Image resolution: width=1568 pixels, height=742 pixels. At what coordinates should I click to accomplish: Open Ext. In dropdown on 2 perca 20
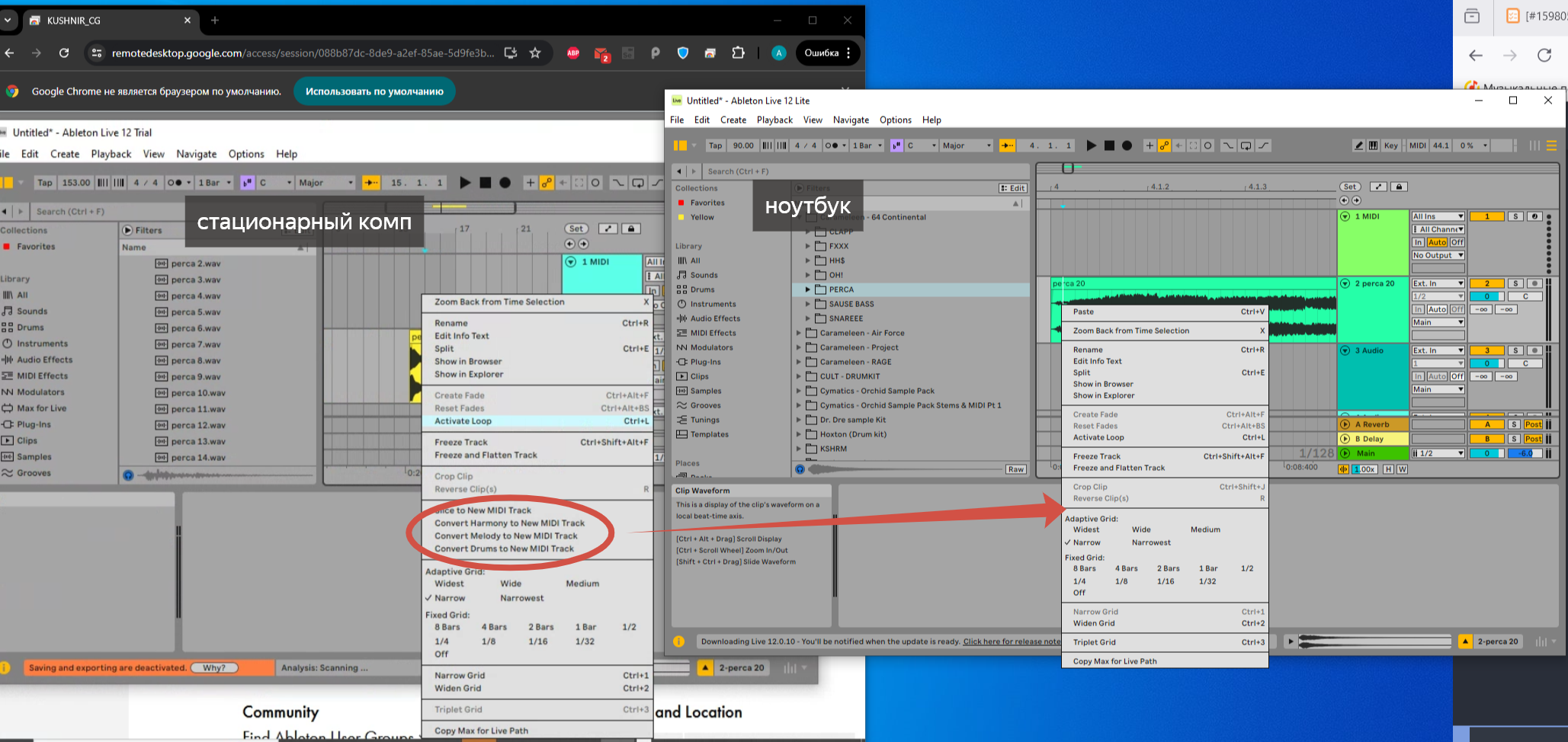point(1438,283)
